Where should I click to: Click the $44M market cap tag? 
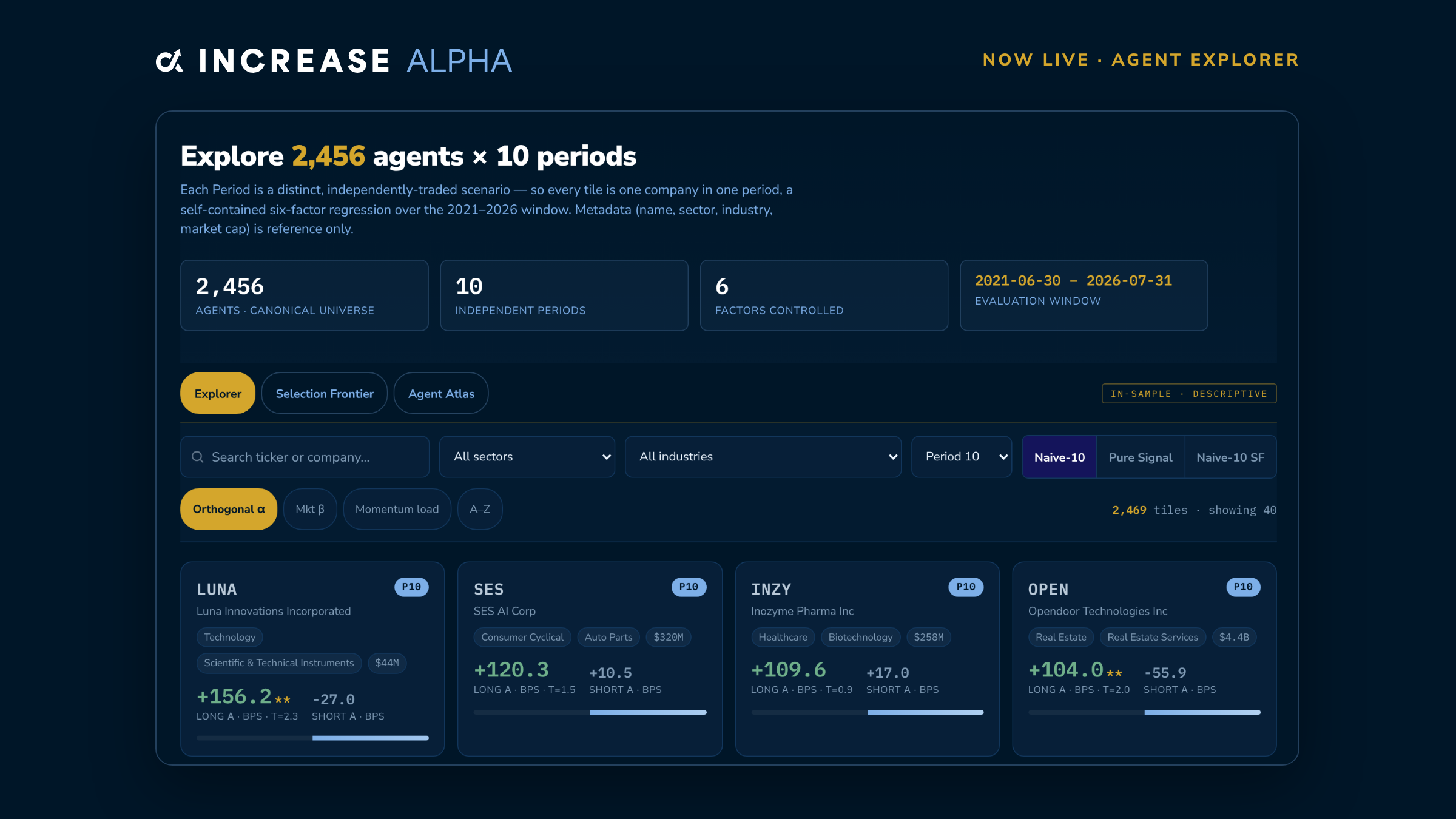(387, 662)
